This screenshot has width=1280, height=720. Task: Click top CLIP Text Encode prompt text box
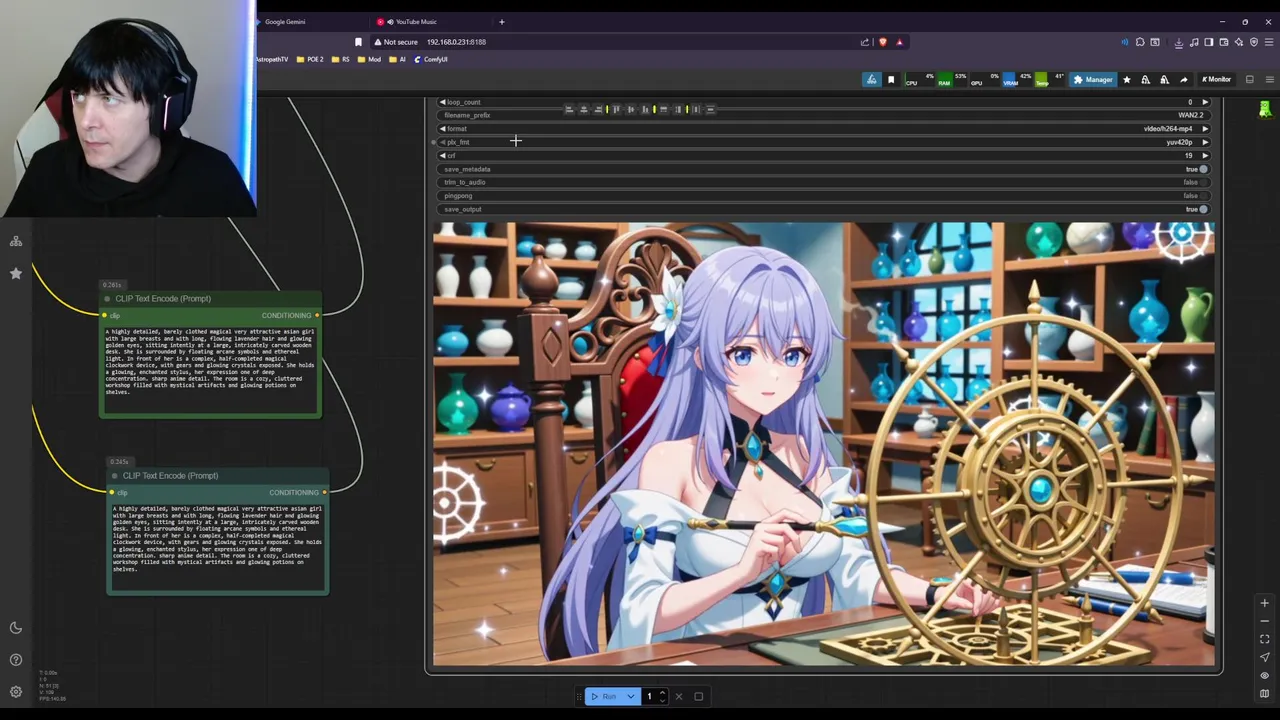[x=210, y=368]
